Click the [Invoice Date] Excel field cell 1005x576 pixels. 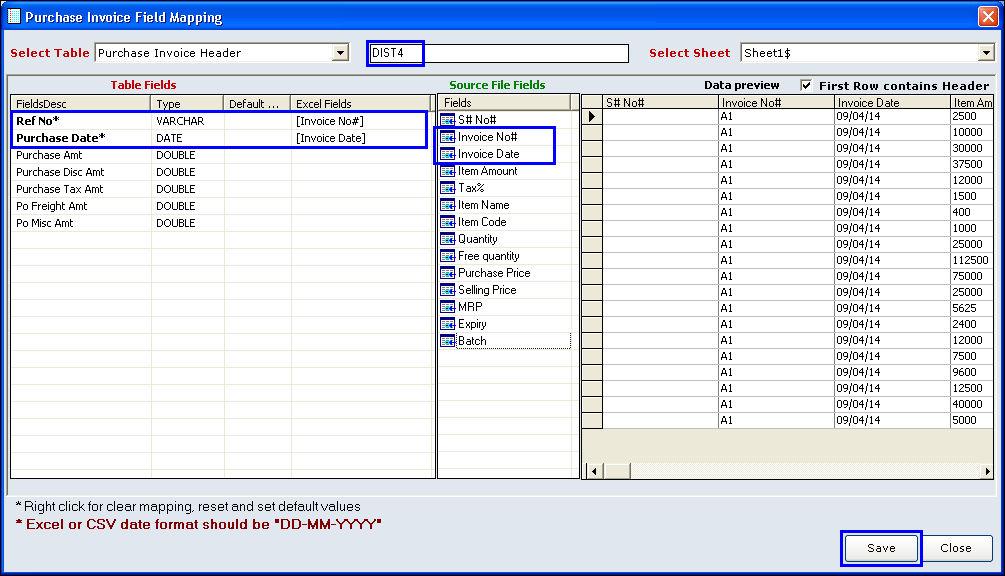(360, 138)
